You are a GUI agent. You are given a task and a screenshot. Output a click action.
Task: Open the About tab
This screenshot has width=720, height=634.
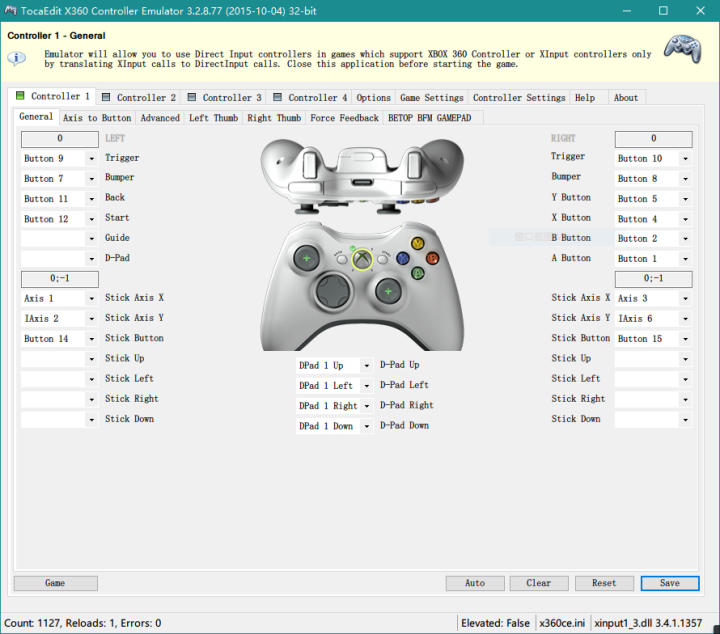point(626,97)
